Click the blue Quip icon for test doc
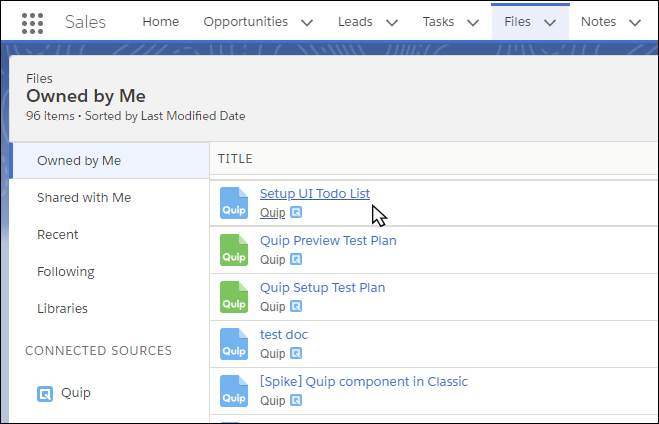The width and height of the screenshot is (659, 424). [234, 345]
